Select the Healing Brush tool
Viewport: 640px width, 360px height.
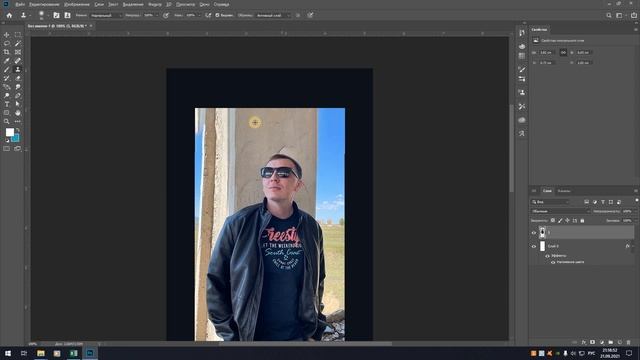tap(18, 61)
